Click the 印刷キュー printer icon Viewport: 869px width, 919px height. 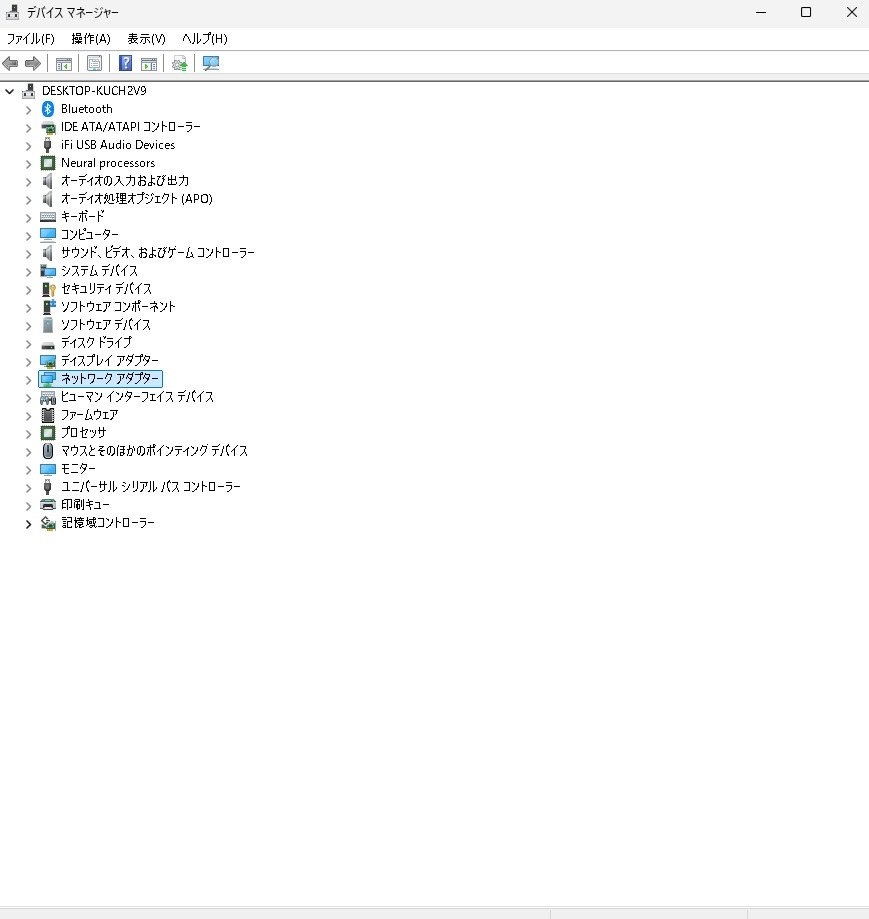pos(48,505)
